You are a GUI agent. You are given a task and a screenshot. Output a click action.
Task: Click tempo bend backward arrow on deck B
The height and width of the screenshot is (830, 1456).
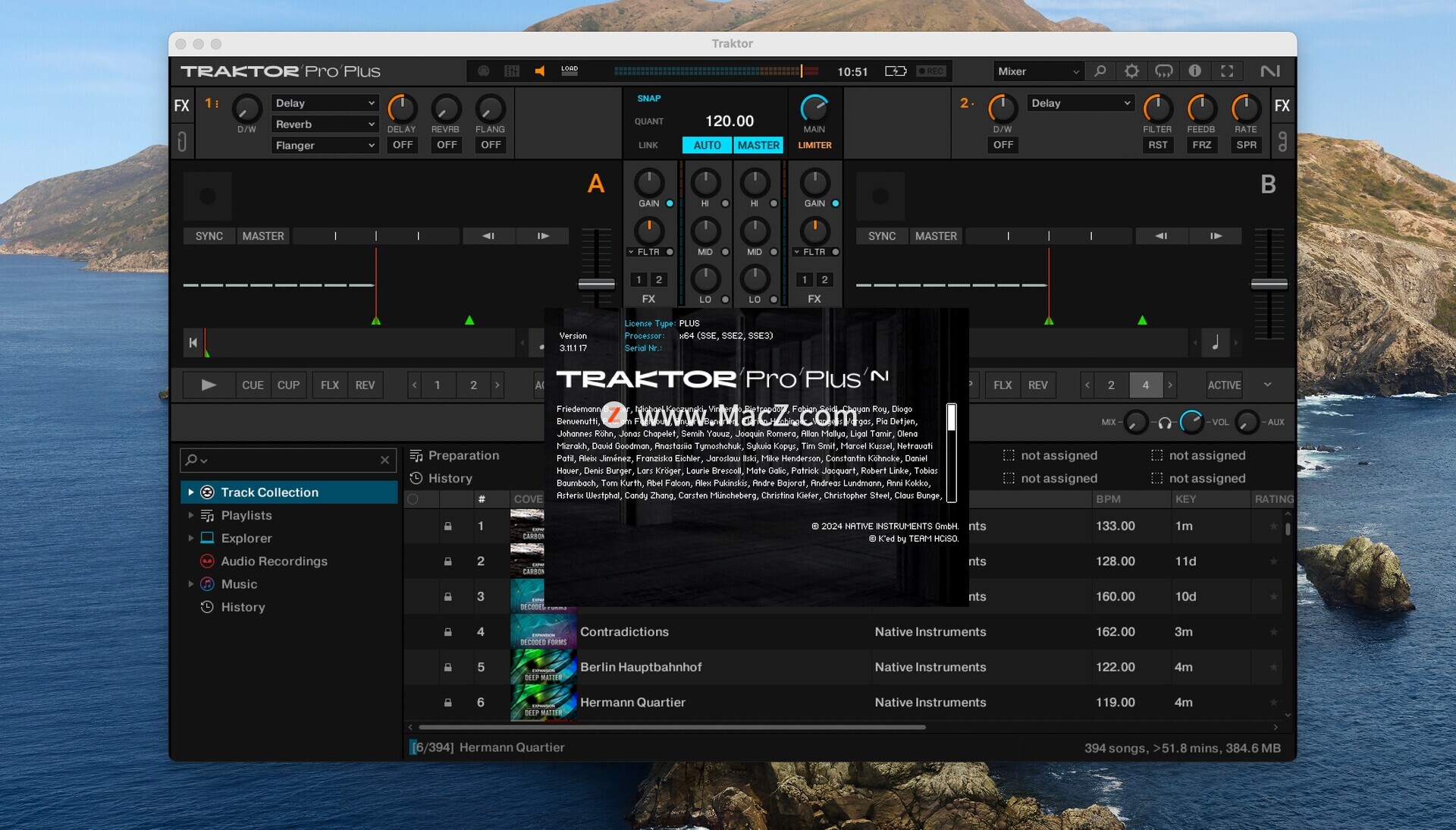[1162, 236]
